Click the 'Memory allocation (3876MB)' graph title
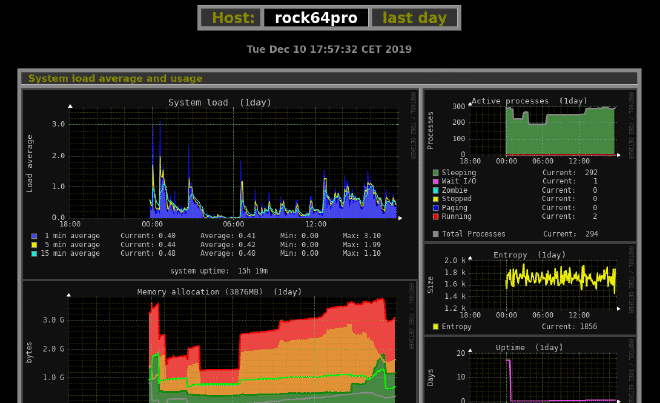 click(x=219, y=292)
